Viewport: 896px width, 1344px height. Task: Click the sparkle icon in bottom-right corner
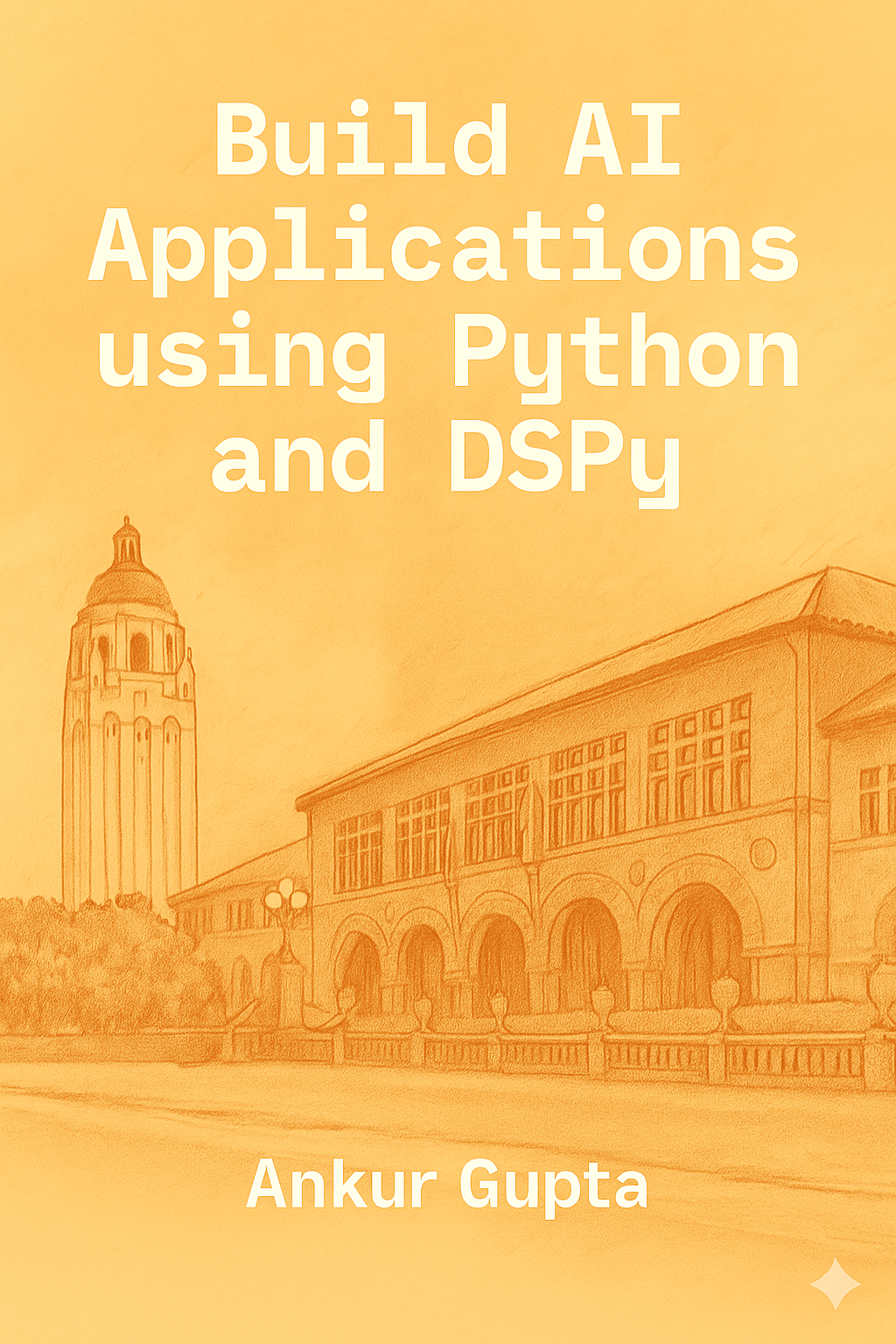click(836, 1281)
